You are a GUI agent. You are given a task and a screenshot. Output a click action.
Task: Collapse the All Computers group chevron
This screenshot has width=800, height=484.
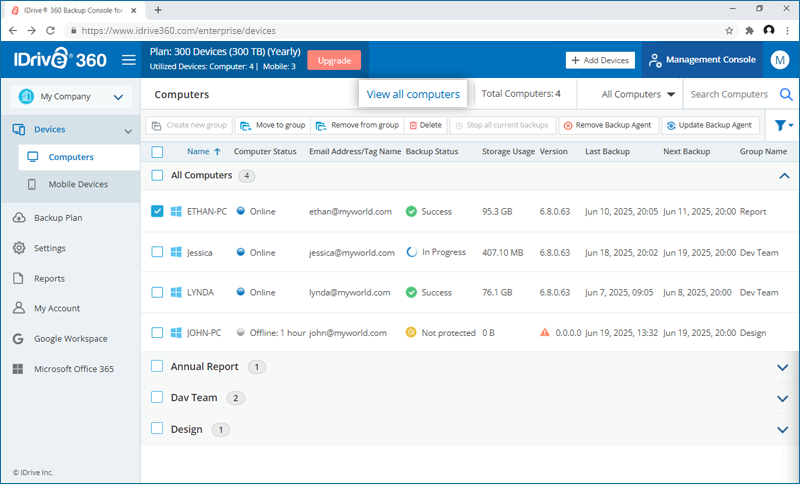(784, 175)
